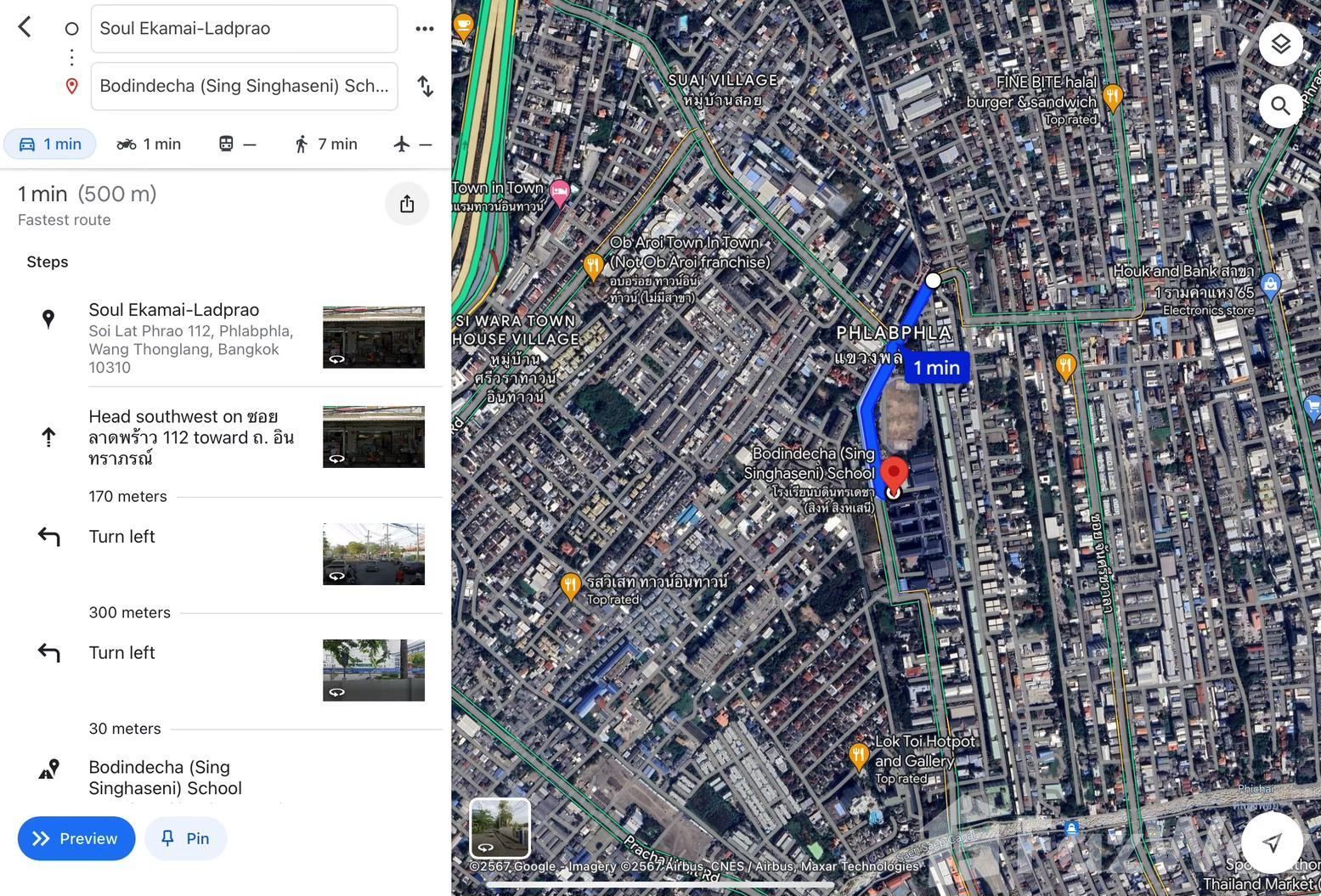Screen dimensions: 1321x896
Task: Open the map layers button
Action: (x=1280, y=44)
